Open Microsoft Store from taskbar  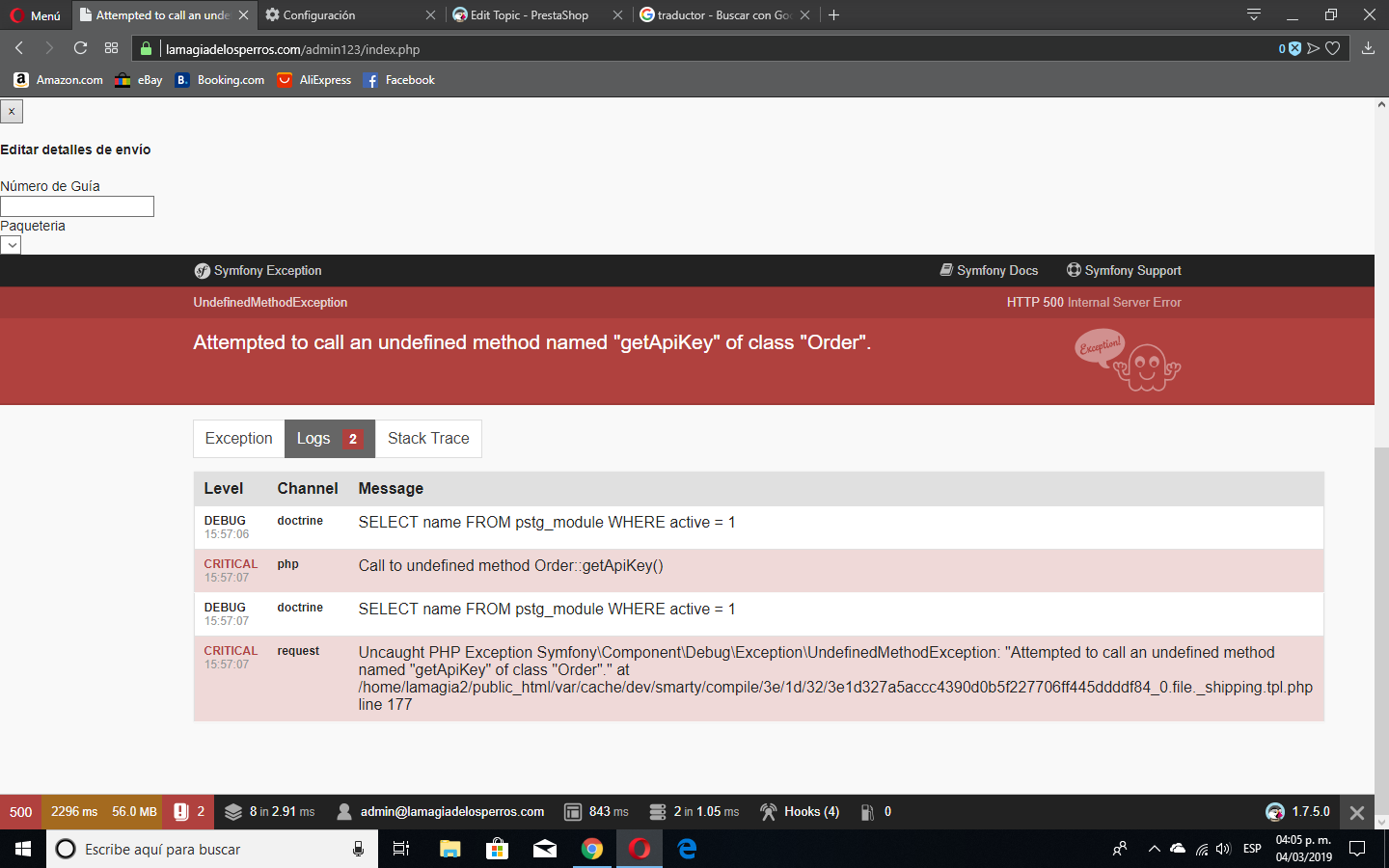point(498,849)
